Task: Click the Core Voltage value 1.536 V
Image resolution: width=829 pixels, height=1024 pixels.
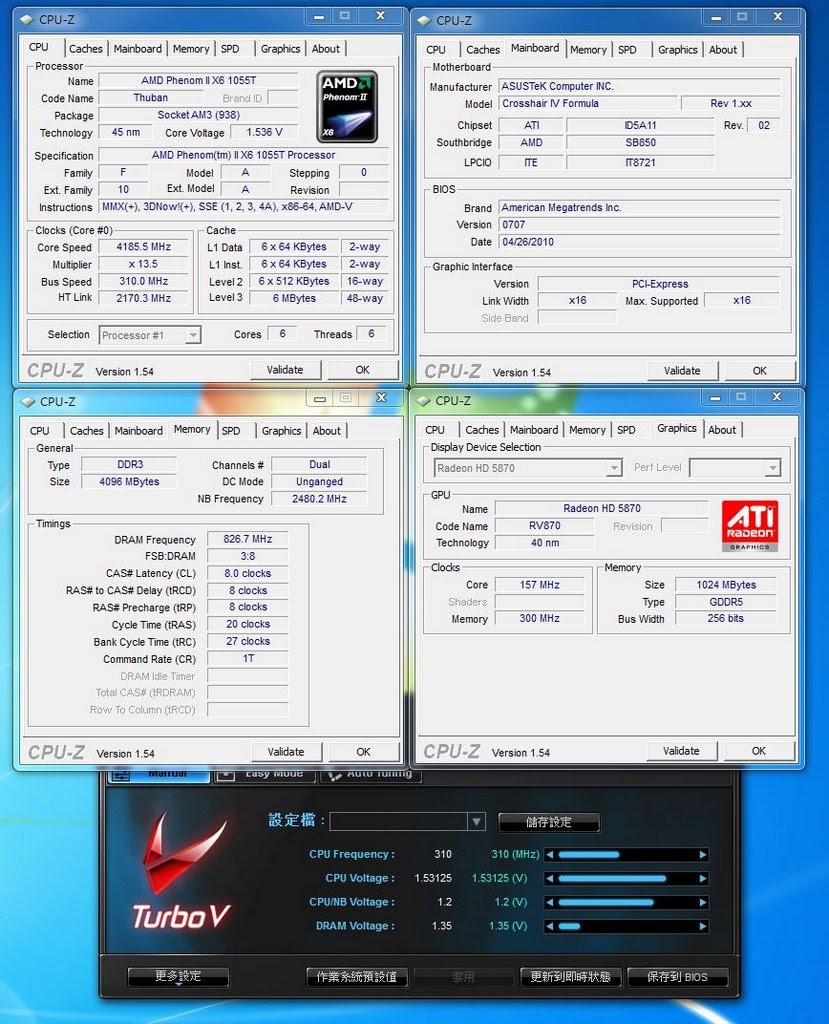Action: pyautogui.click(x=265, y=132)
